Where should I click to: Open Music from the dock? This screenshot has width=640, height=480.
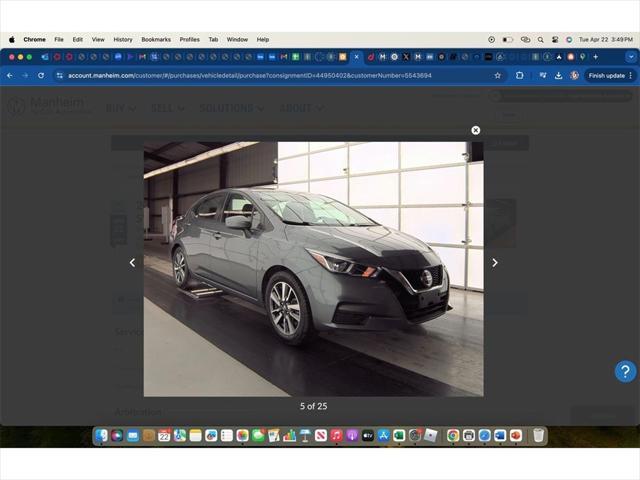point(336,436)
